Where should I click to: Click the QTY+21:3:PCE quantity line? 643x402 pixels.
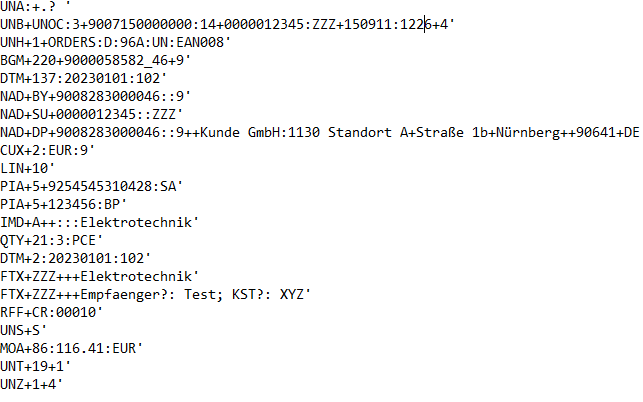click(x=51, y=240)
